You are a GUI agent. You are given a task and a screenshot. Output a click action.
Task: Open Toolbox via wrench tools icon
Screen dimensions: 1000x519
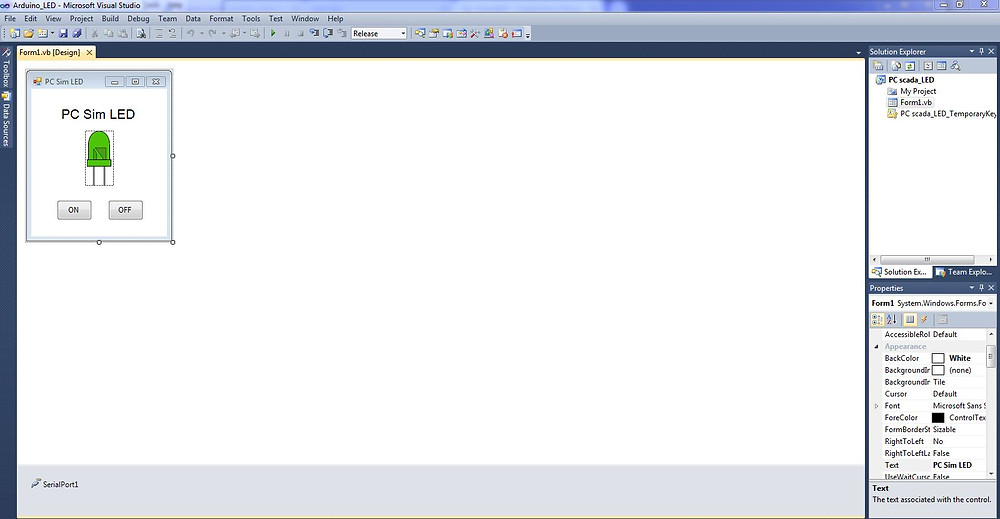475,33
